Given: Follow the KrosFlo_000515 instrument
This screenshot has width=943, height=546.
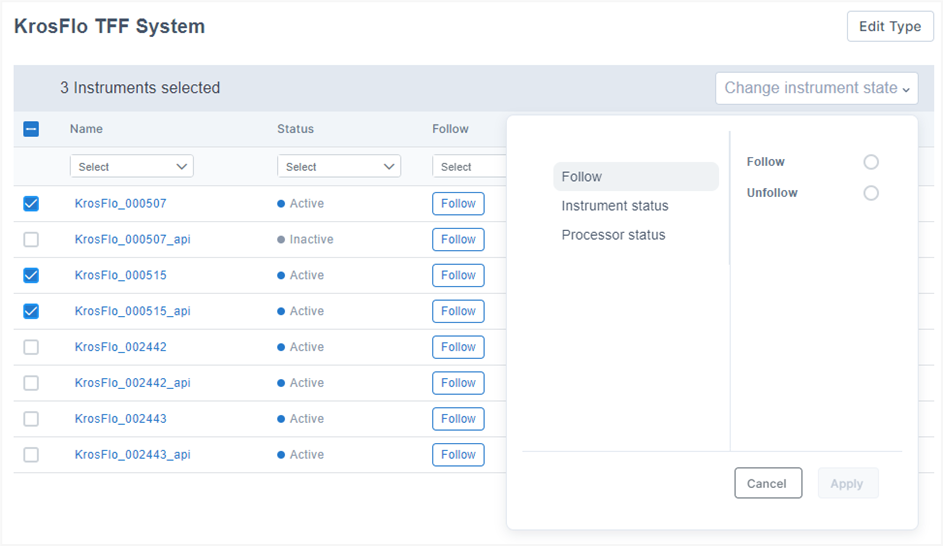Looking at the screenshot, I should pos(458,275).
